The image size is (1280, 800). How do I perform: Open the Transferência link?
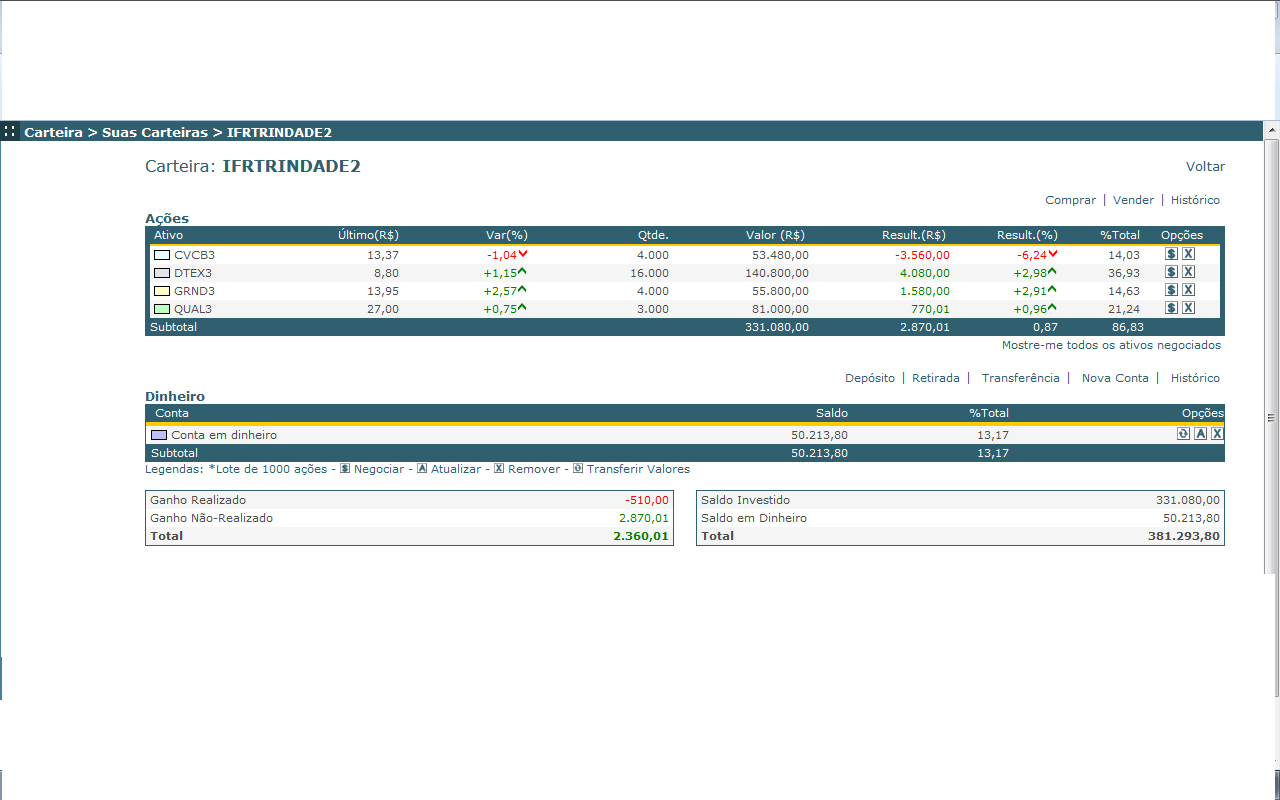(1020, 378)
